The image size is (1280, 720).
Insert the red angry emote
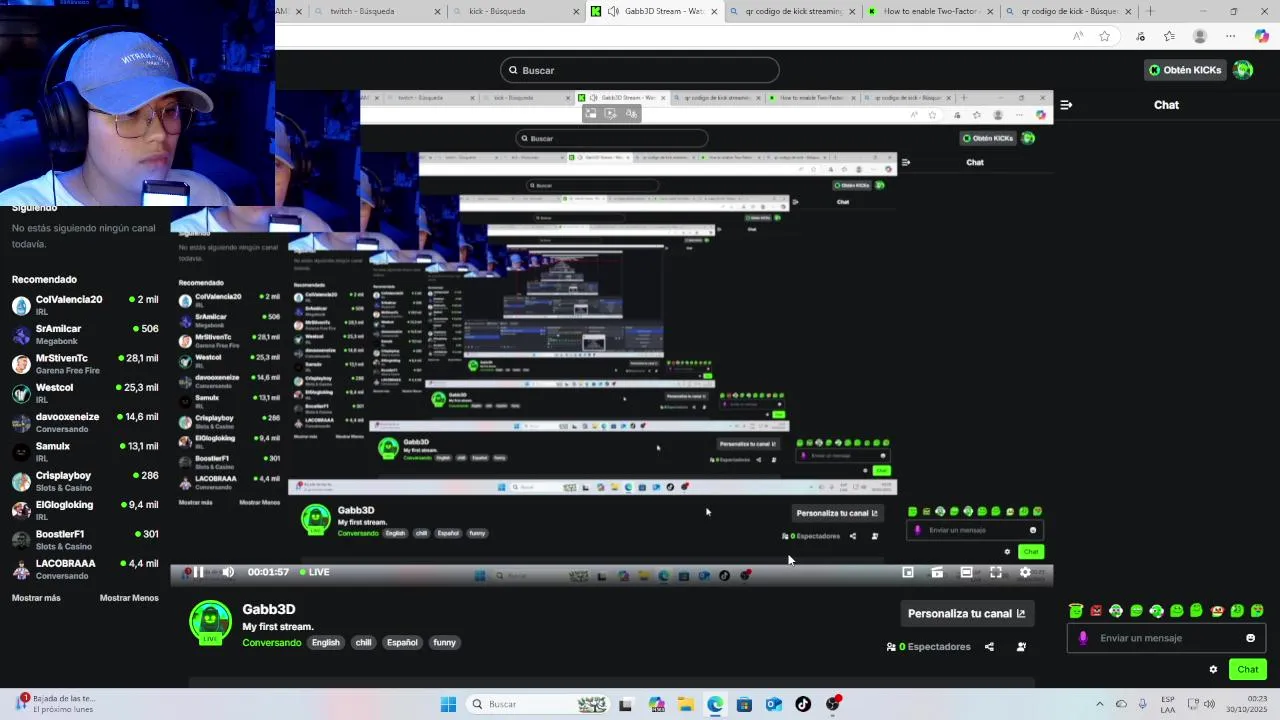1096,610
